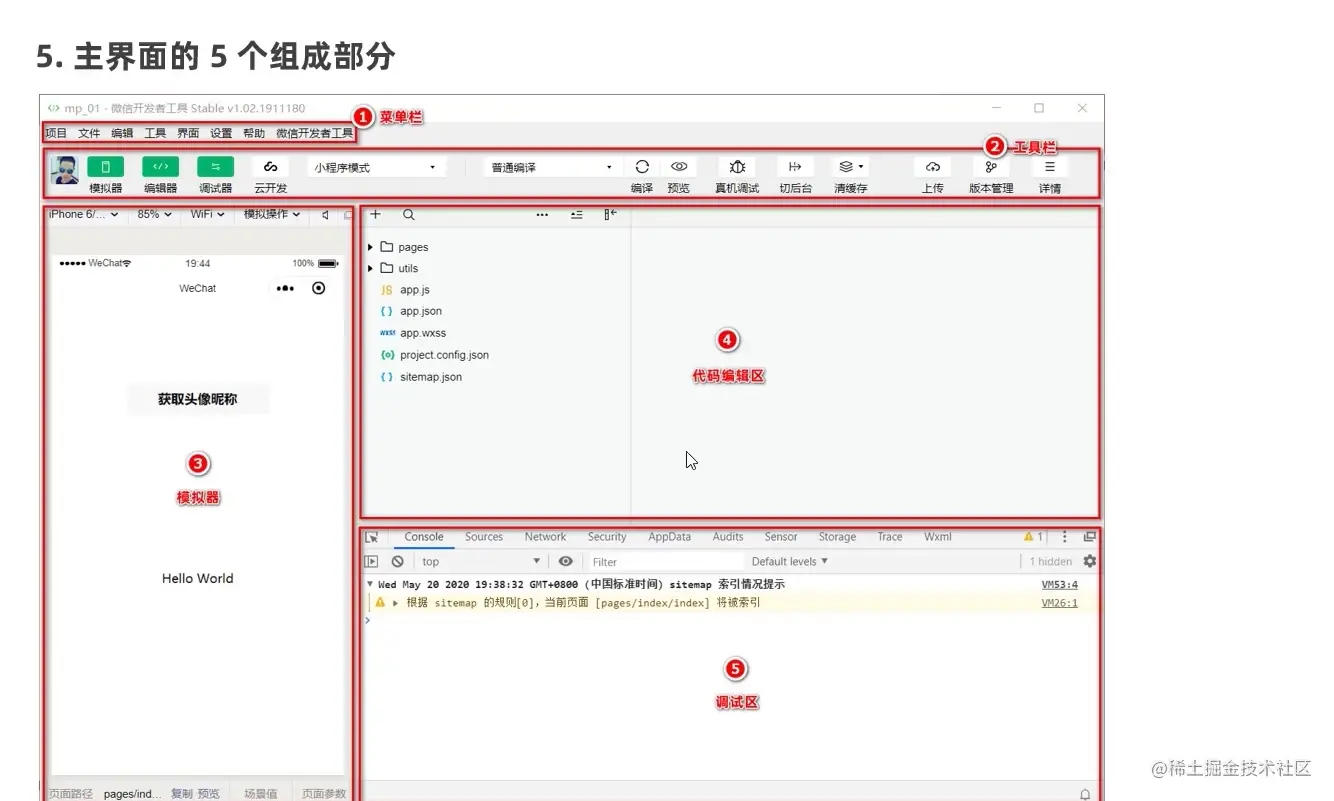Click the 上传 upload cloud icon
The width and height of the screenshot is (1334, 801).
[933, 167]
